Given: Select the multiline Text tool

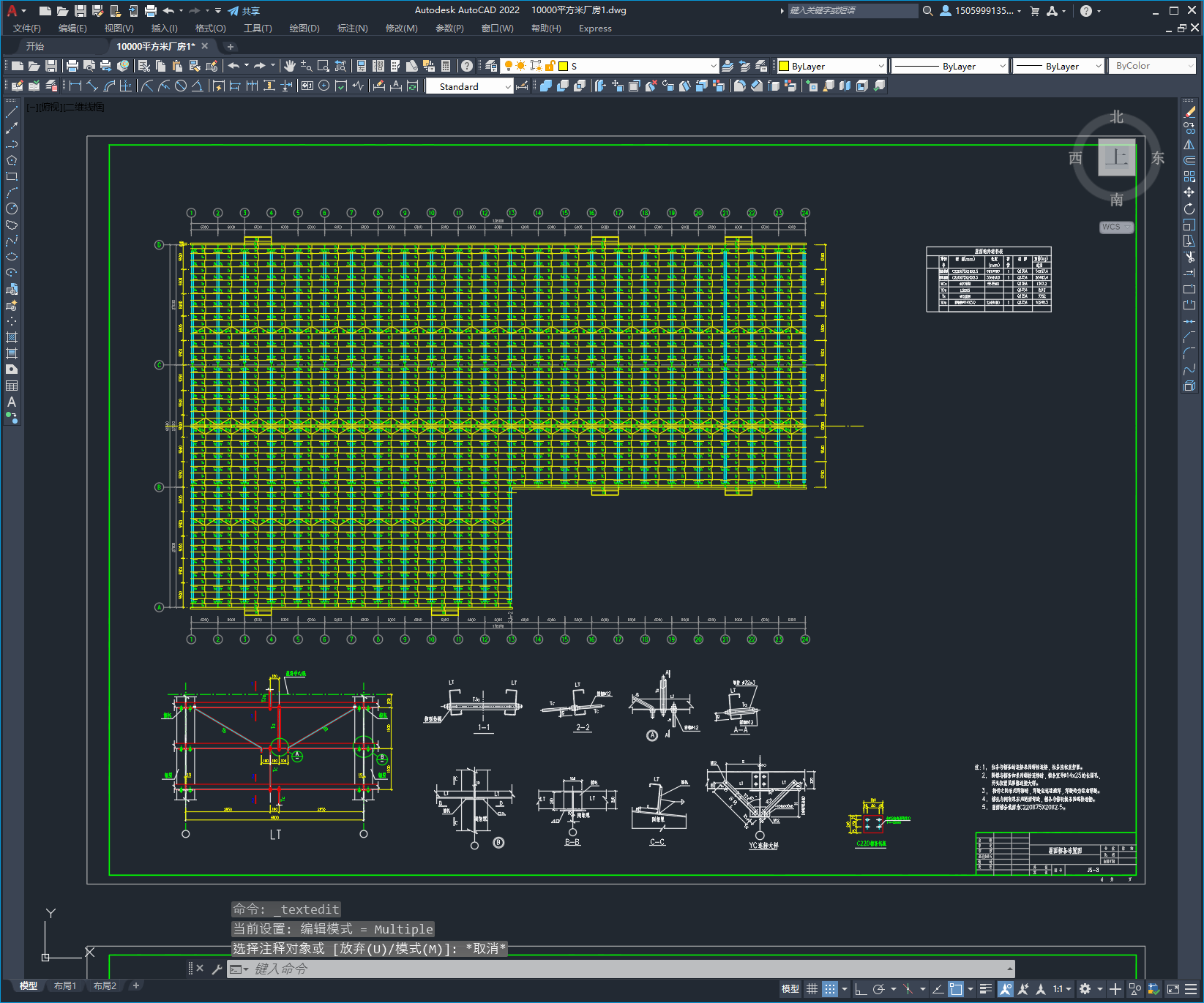Looking at the screenshot, I should point(12,402).
